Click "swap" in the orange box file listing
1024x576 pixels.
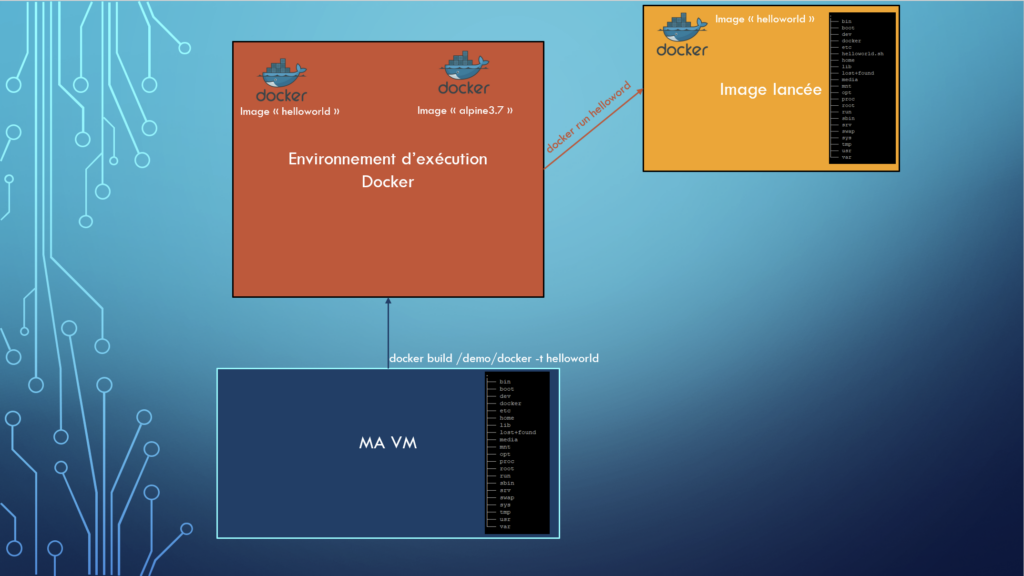click(848, 131)
